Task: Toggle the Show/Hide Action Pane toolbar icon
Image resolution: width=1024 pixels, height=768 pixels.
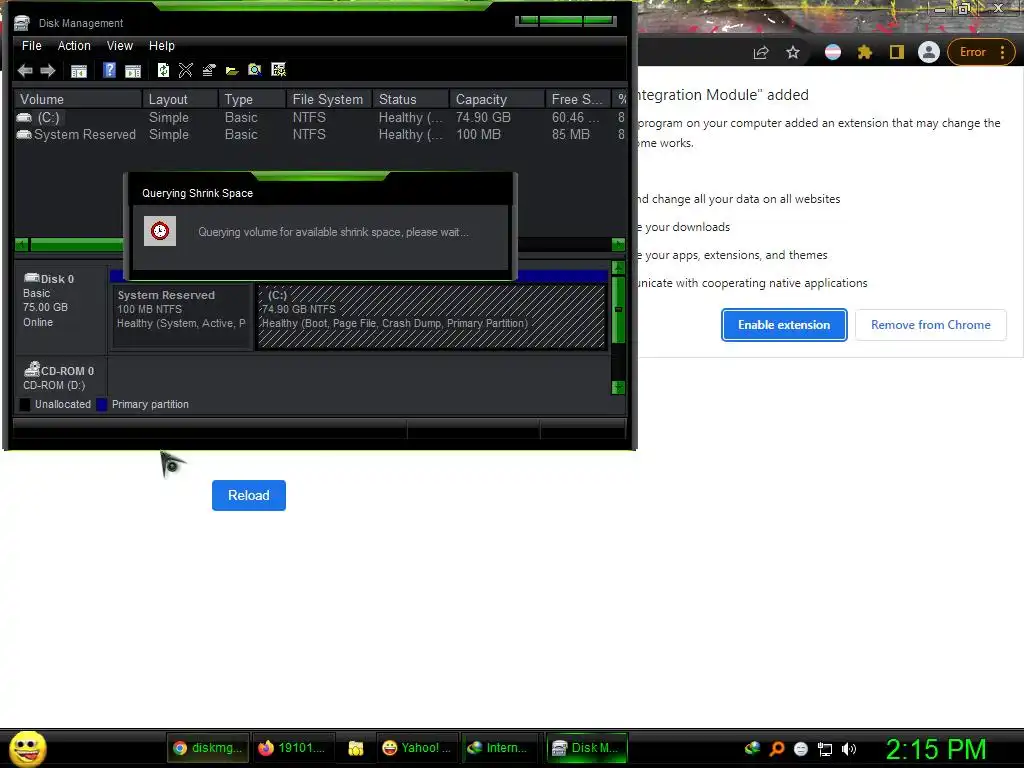Action: coord(133,71)
